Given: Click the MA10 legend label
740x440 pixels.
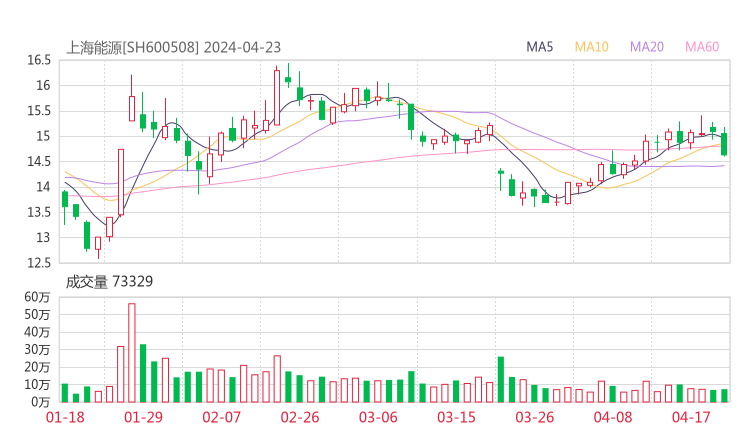Looking at the screenshot, I should pyautogui.click(x=591, y=47).
